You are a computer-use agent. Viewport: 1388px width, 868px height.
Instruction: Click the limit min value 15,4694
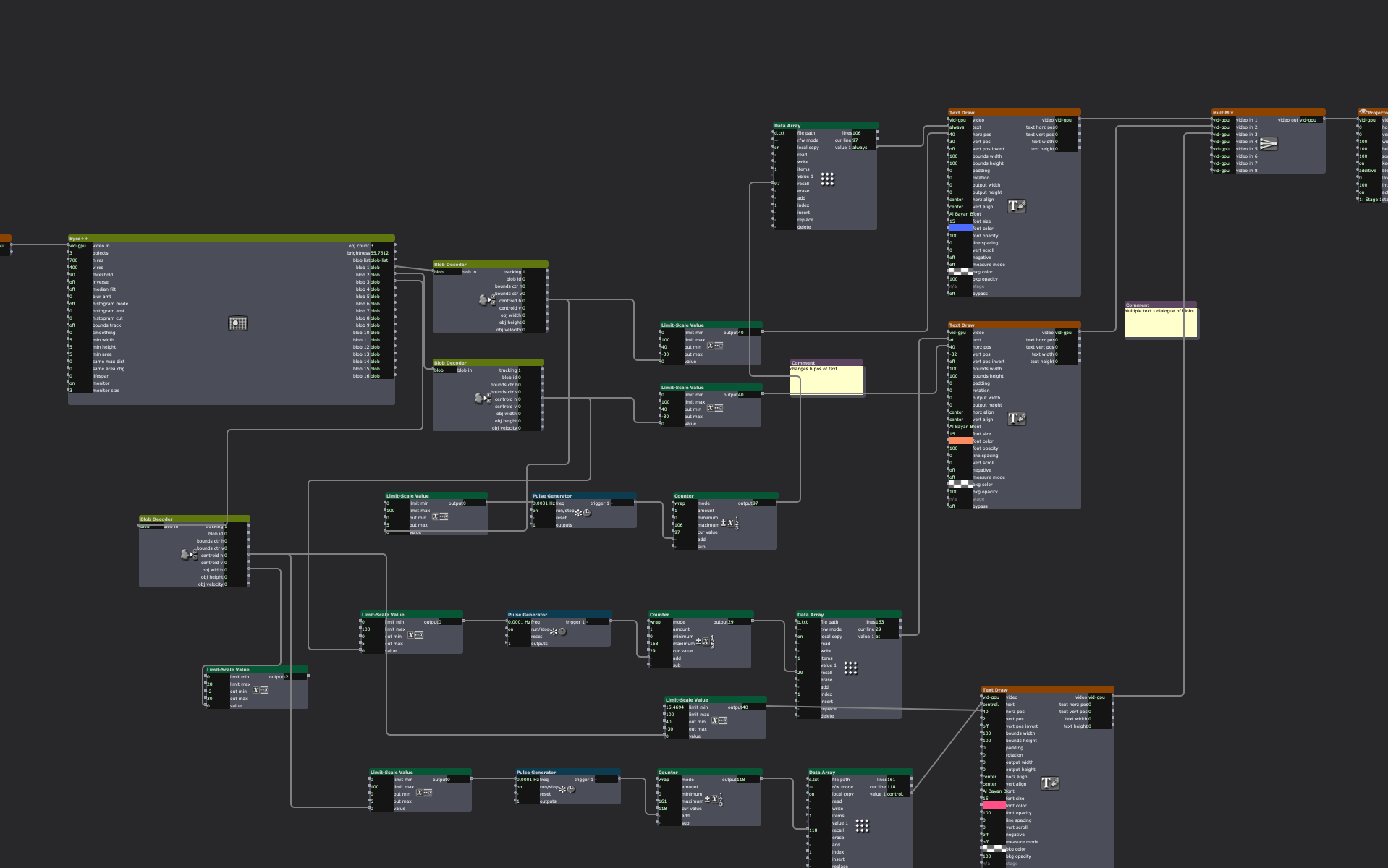(677, 707)
